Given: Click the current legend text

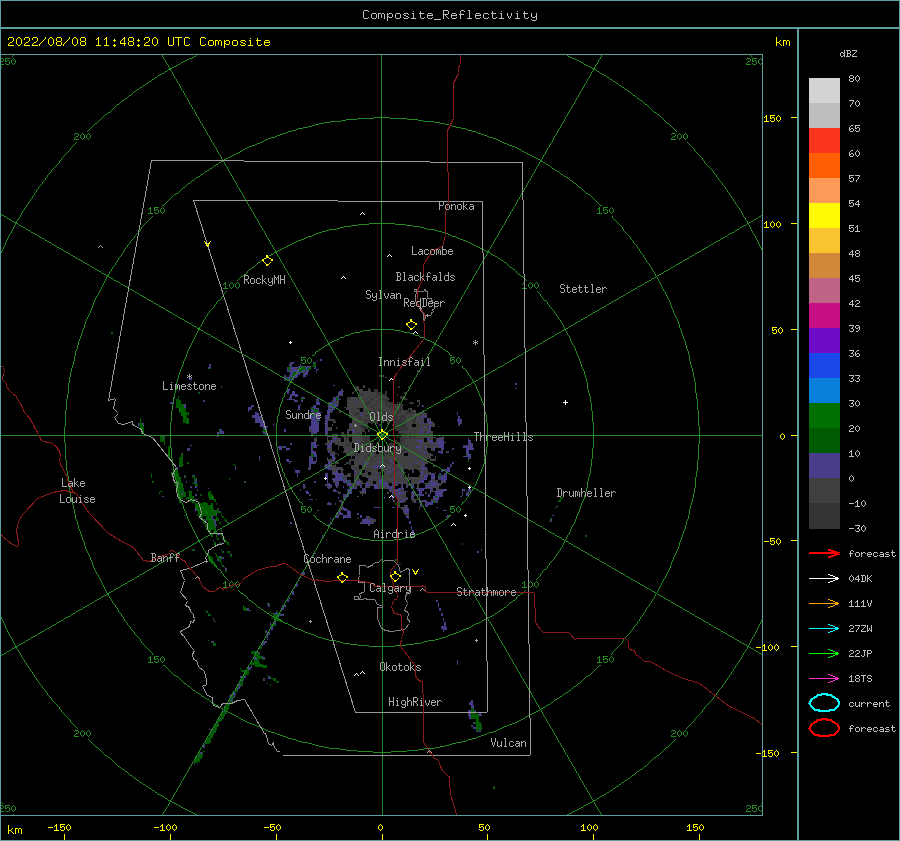Looking at the screenshot, I should (x=869, y=704).
